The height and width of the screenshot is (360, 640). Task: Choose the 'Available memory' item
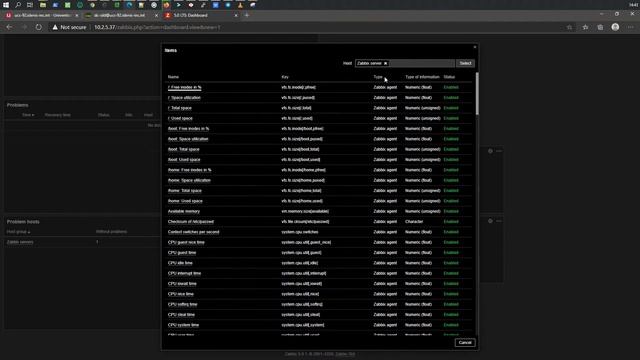(184, 211)
